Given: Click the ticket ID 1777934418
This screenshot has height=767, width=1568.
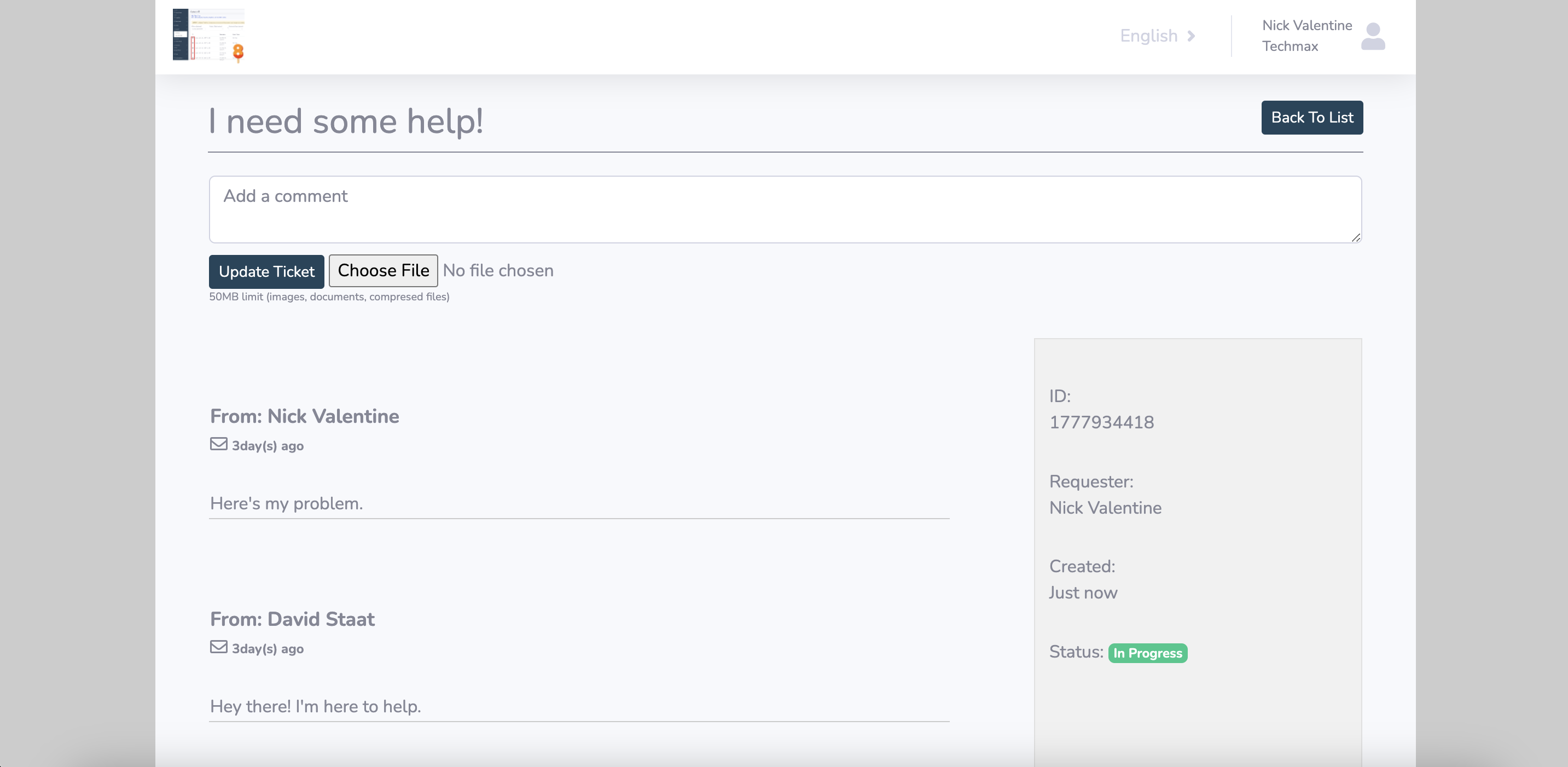Looking at the screenshot, I should [x=1101, y=422].
